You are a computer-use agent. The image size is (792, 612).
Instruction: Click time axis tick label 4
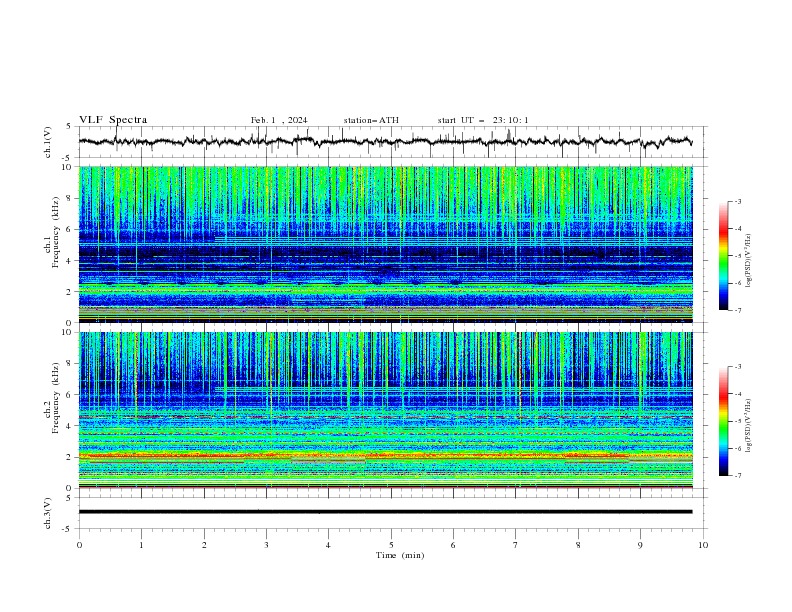[328, 545]
